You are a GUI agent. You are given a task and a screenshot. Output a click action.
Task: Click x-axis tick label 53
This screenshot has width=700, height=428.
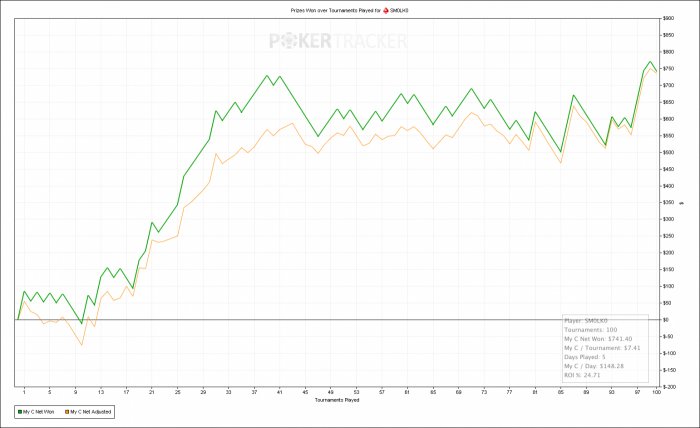356,392
